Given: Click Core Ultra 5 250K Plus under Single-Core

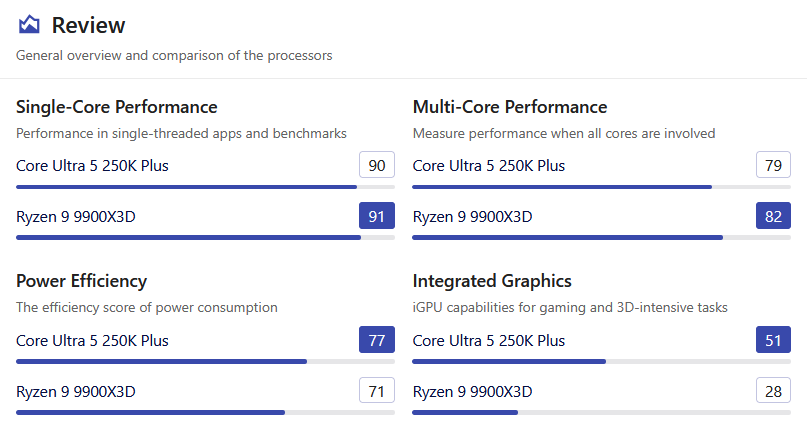Looking at the screenshot, I should (92, 166).
